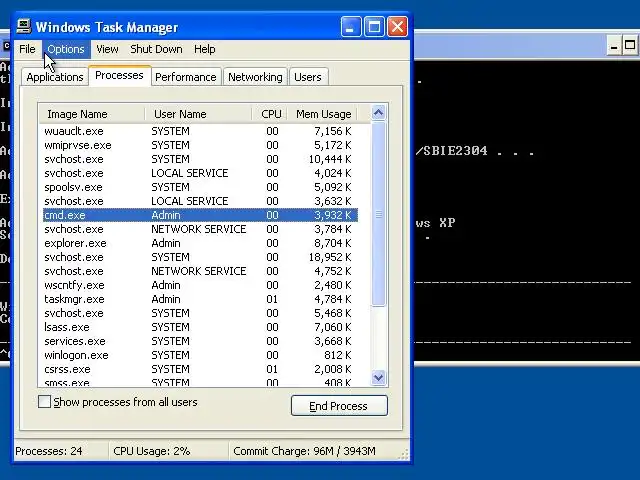Open the File menu
The width and height of the screenshot is (640, 480).
click(27, 49)
